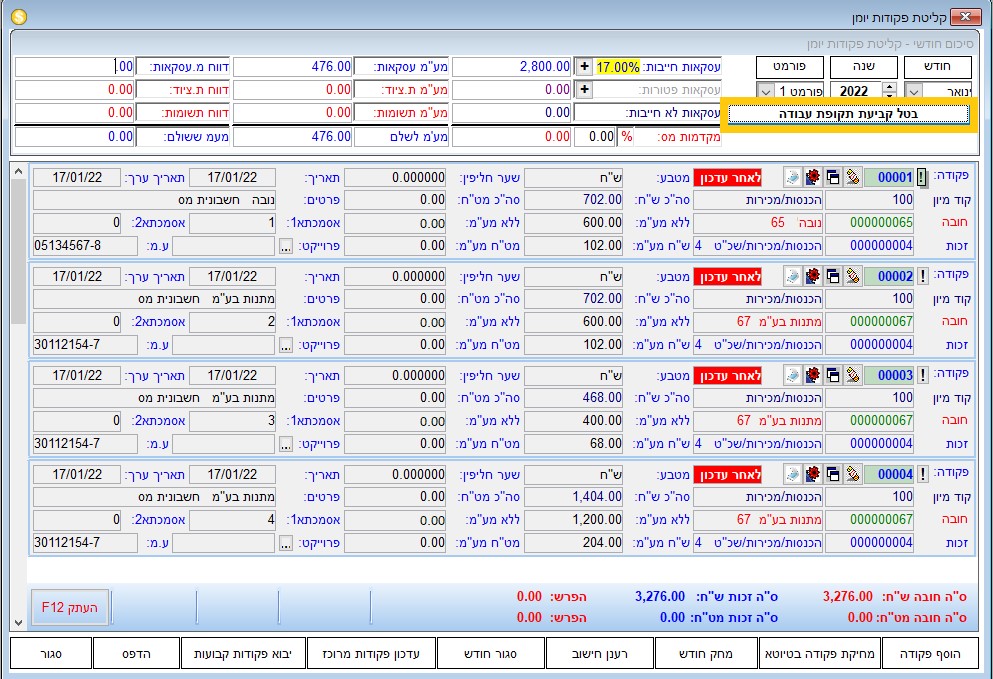This screenshot has width=993, height=679.
Task: Click the ע.מ value 05134567-8
Action: 85,246
